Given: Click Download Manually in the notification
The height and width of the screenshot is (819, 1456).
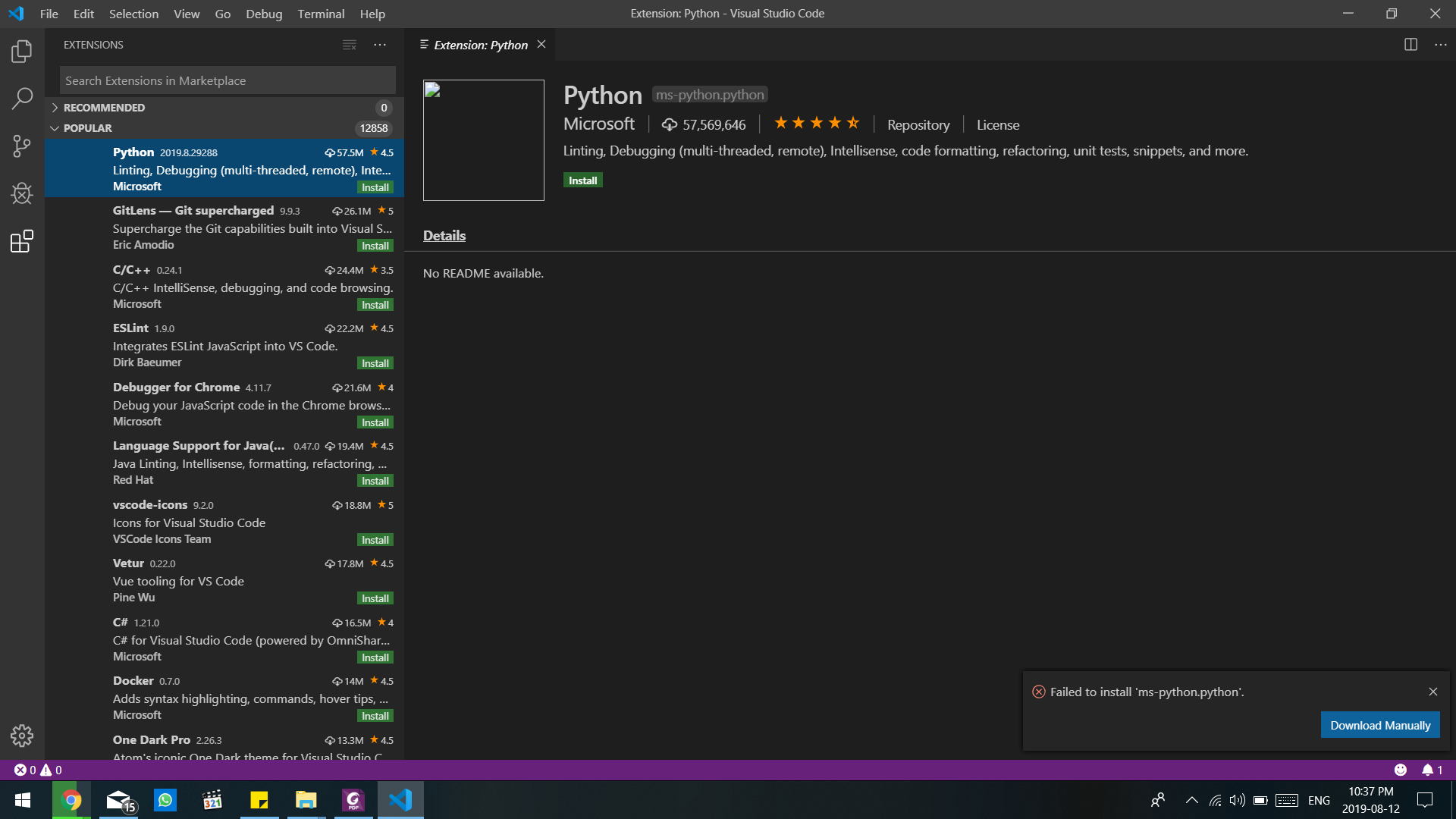Looking at the screenshot, I should 1379,724.
